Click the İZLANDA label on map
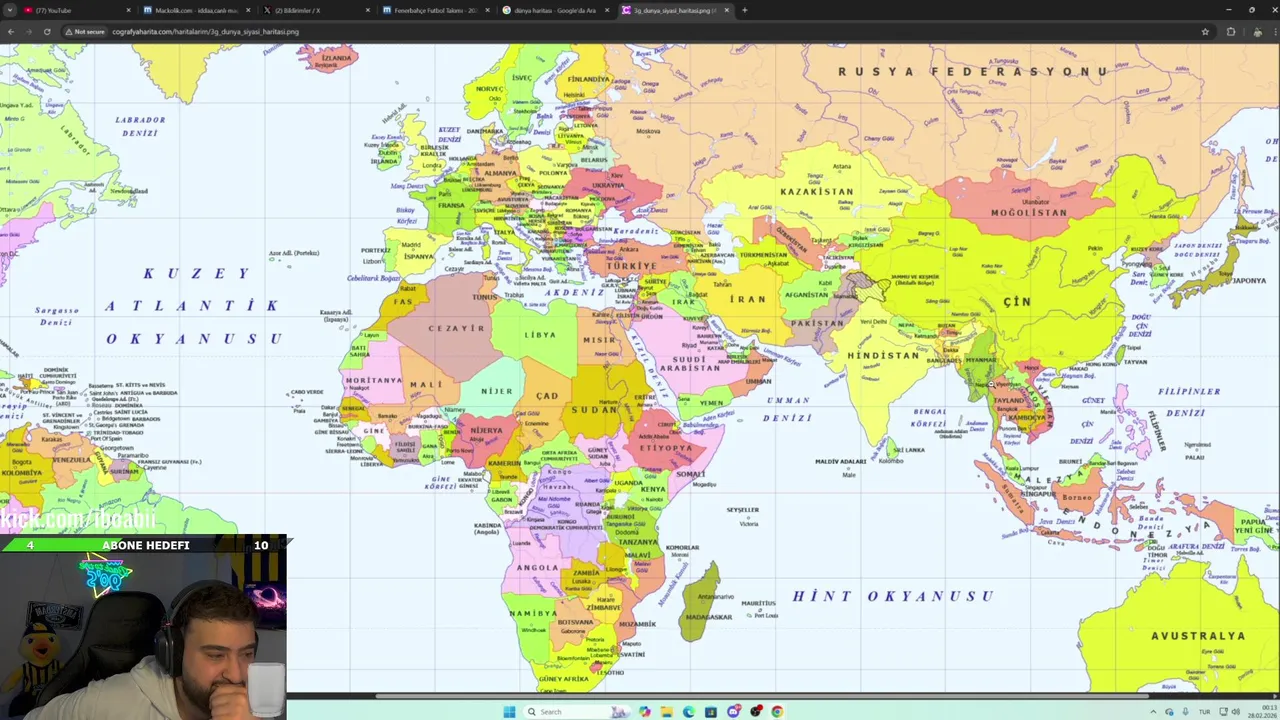The image size is (1280, 720). 337,58
